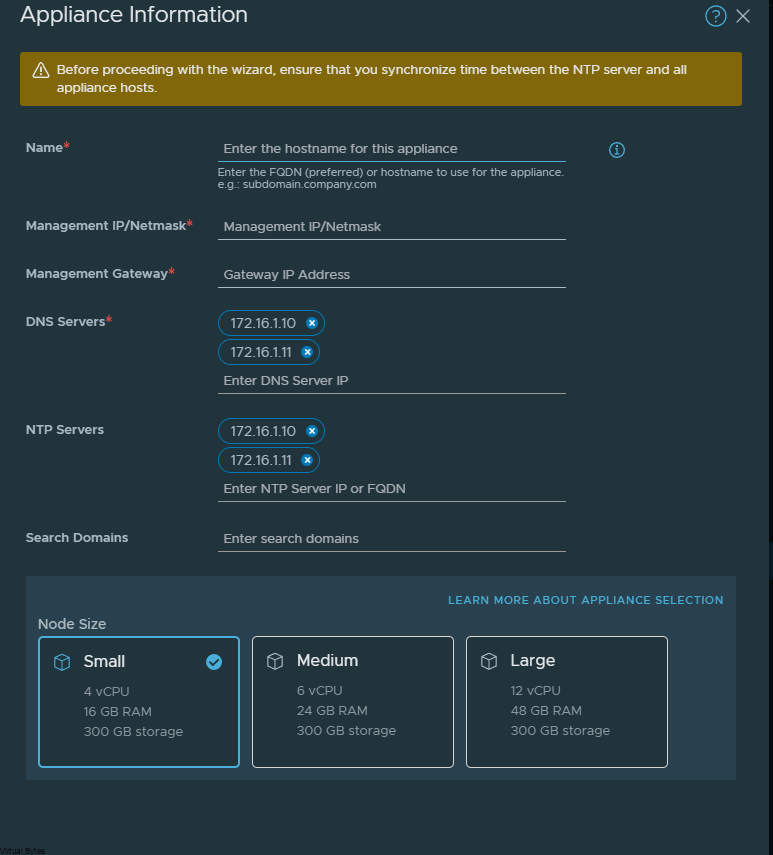This screenshot has width=773, height=855.
Task: Click the NTP Server IP or FQDN input
Action: [x=391, y=489]
